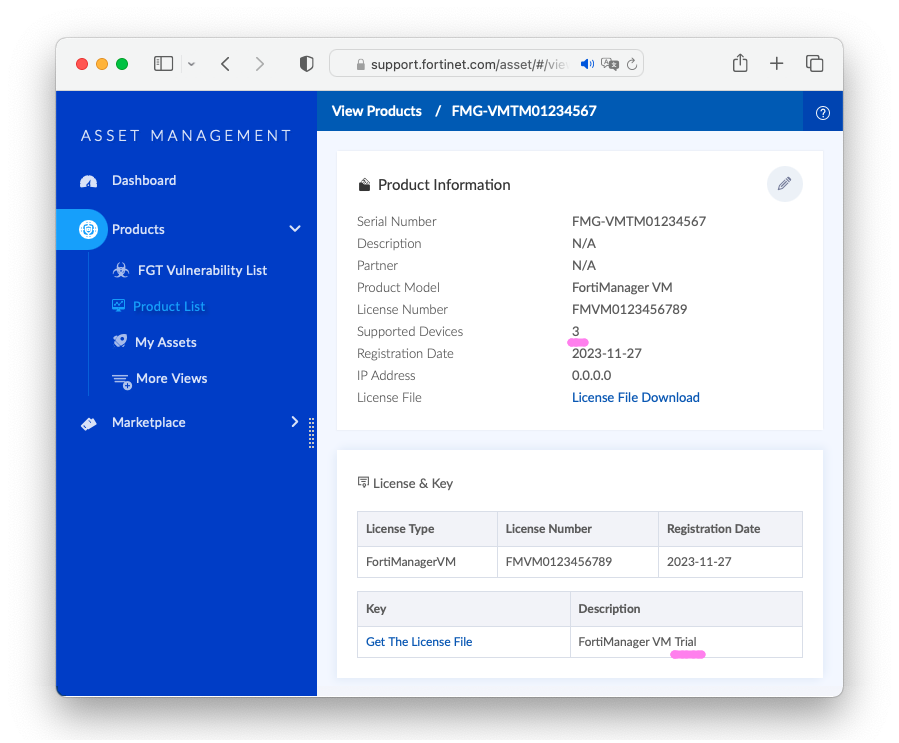Click the Safari sidebar toggle icon
Screen dimensions: 899x743
point(163,64)
